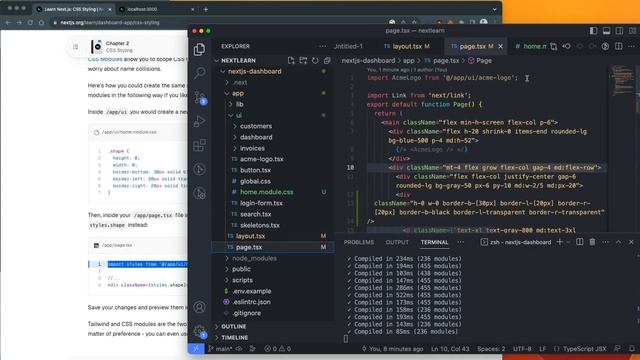Open new tab in browser window
The image size is (640, 360).
(206, 9)
